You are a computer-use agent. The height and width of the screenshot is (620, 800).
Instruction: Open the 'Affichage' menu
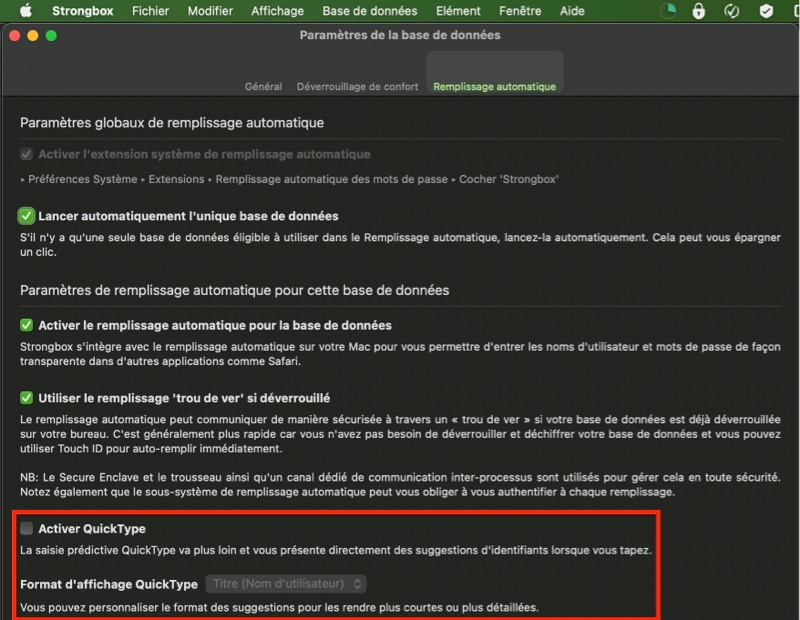tap(277, 11)
